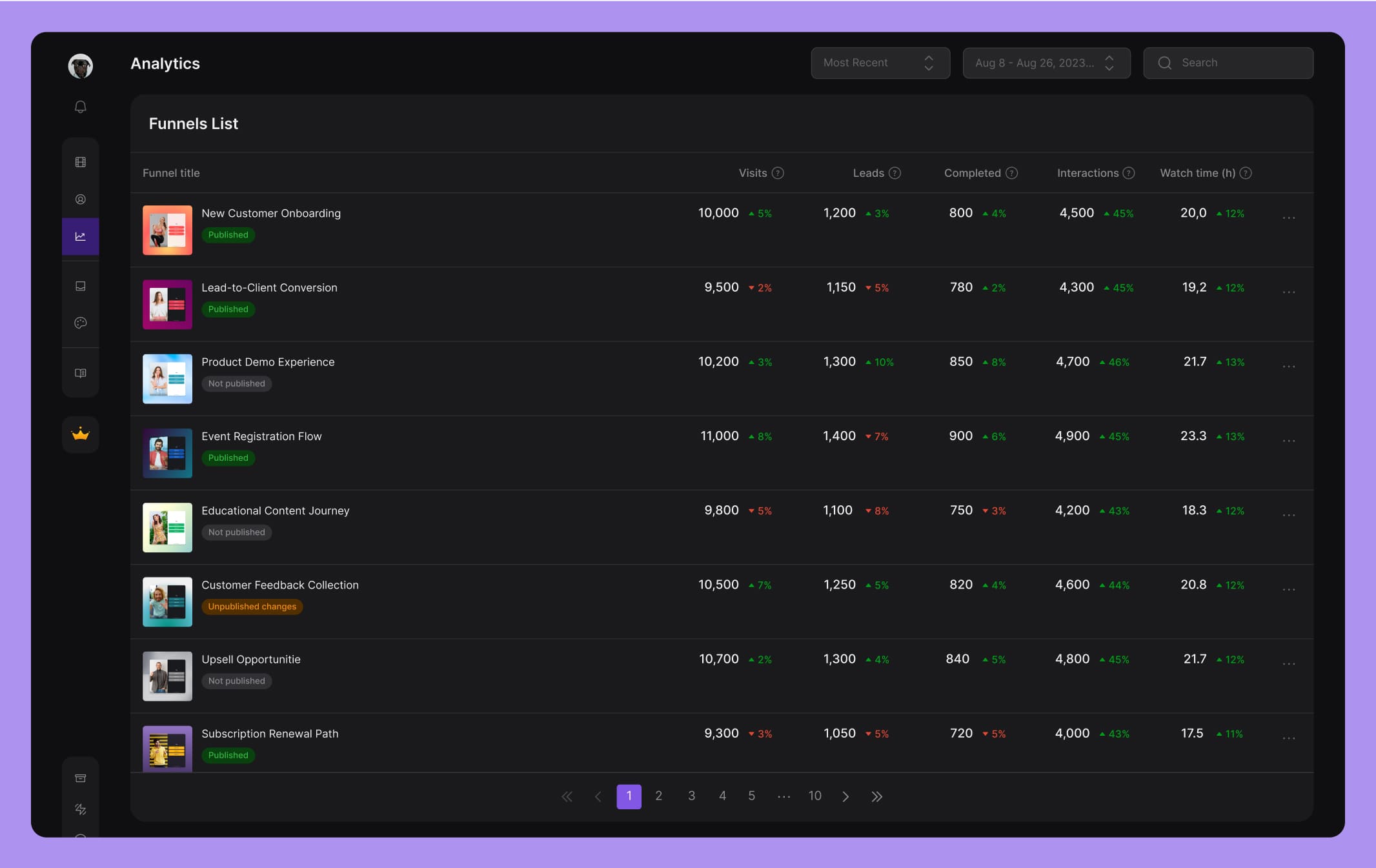The image size is (1376, 868).
Task: Click the next page arrow
Action: pos(845,796)
